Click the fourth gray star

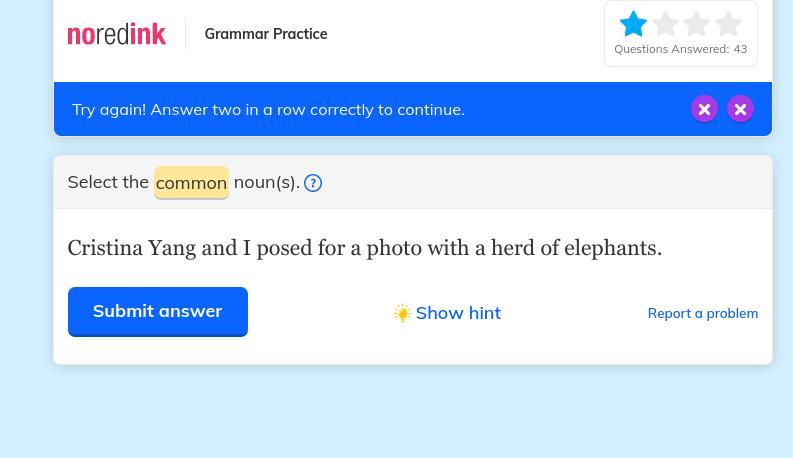click(x=728, y=23)
